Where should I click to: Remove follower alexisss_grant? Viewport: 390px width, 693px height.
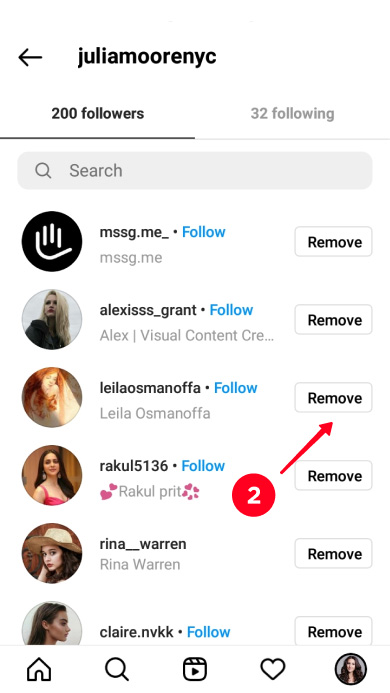pos(333,320)
